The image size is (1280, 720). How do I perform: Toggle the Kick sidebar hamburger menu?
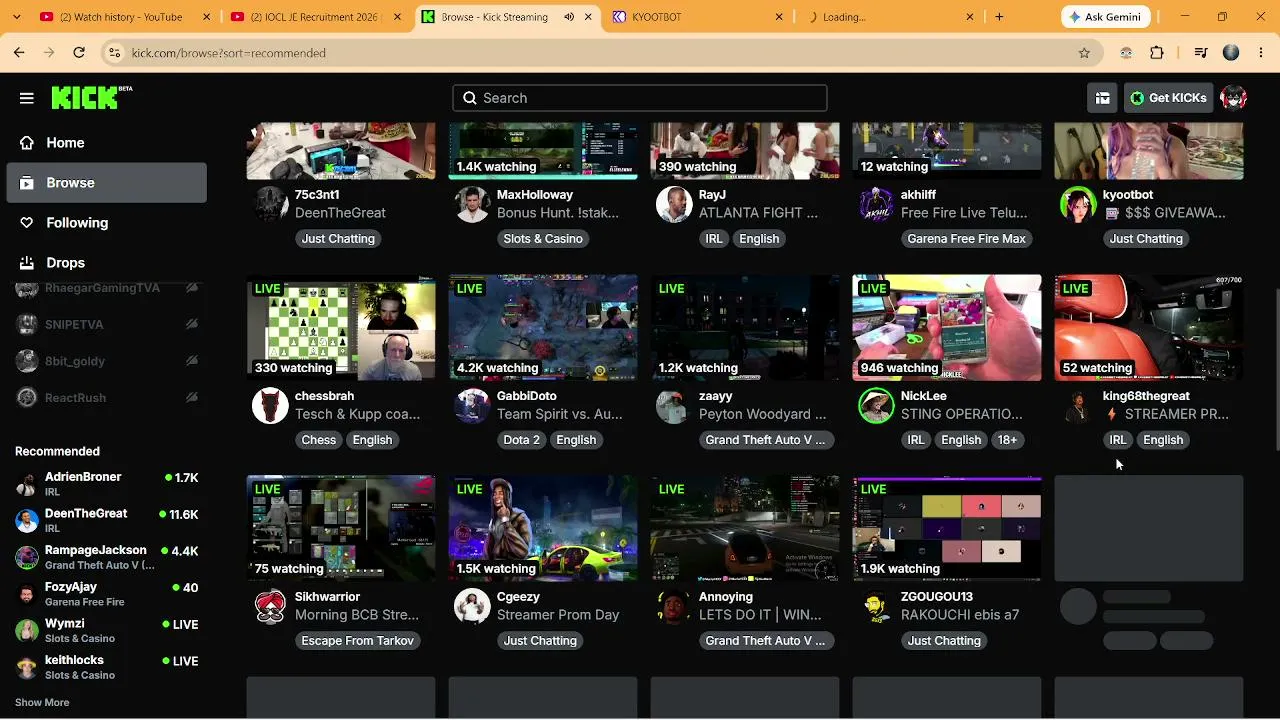(27, 98)
